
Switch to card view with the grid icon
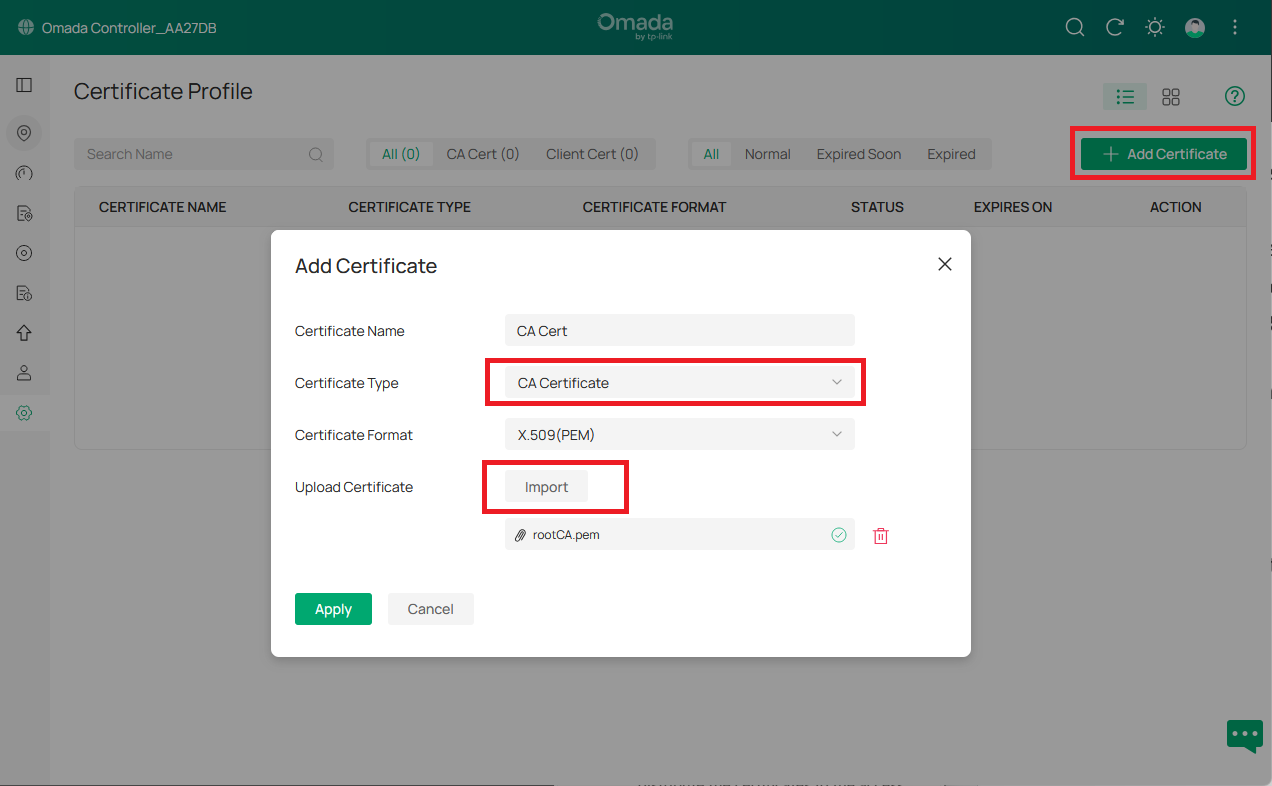click(x=1171, y=96)
